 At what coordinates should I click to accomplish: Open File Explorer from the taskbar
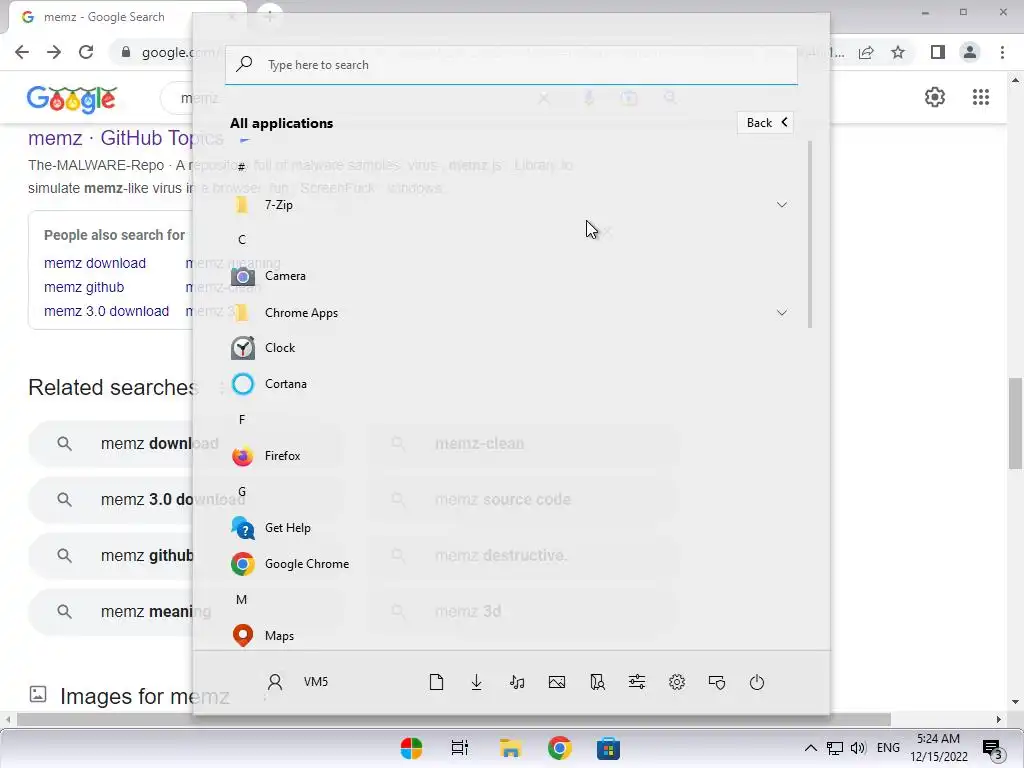510,748
